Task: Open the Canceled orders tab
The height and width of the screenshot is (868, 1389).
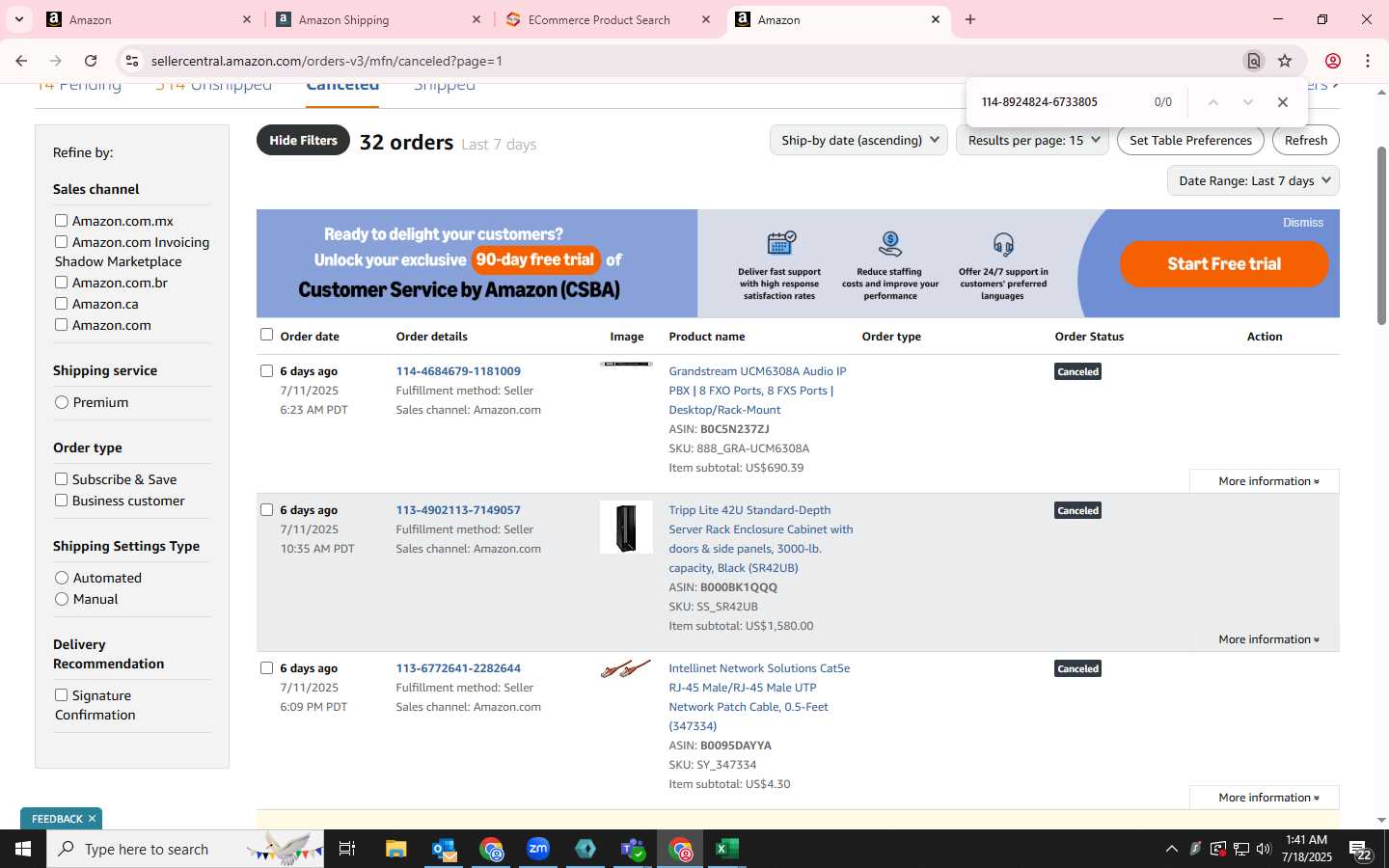Action: [x=342, y=86]
